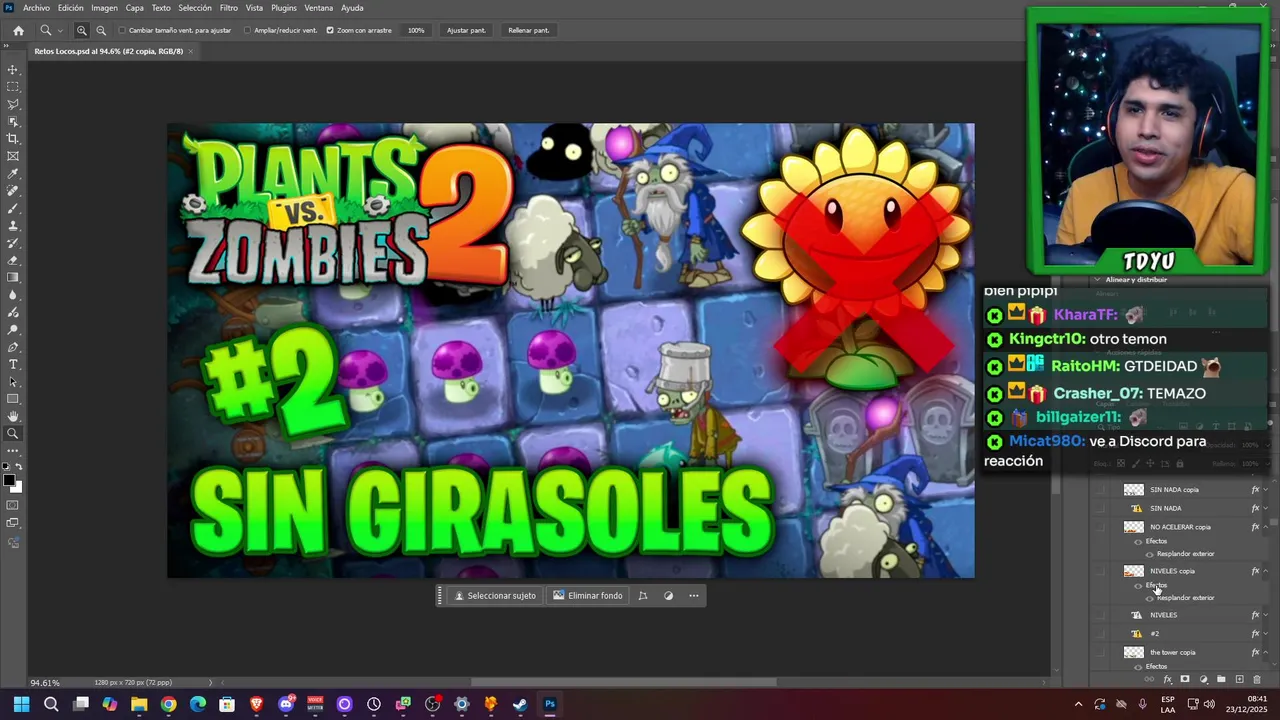Select the Move tool
Screen dimensions: 1280x720
point(13,70)
